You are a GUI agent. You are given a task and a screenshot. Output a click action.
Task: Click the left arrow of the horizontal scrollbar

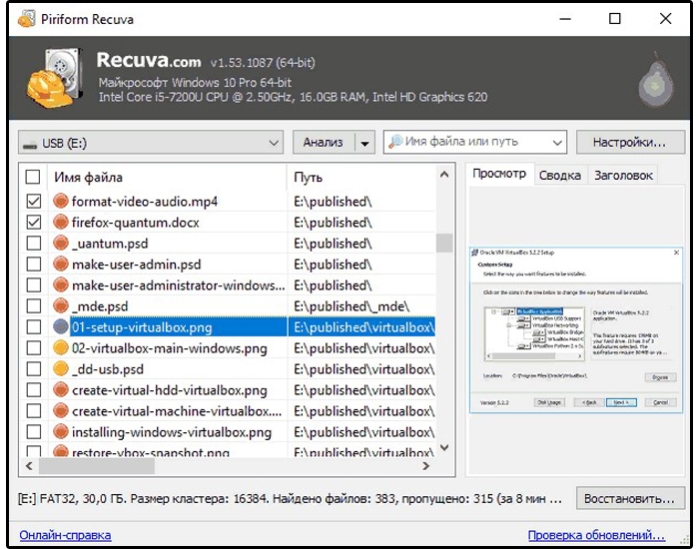click(x=29, y=466)
